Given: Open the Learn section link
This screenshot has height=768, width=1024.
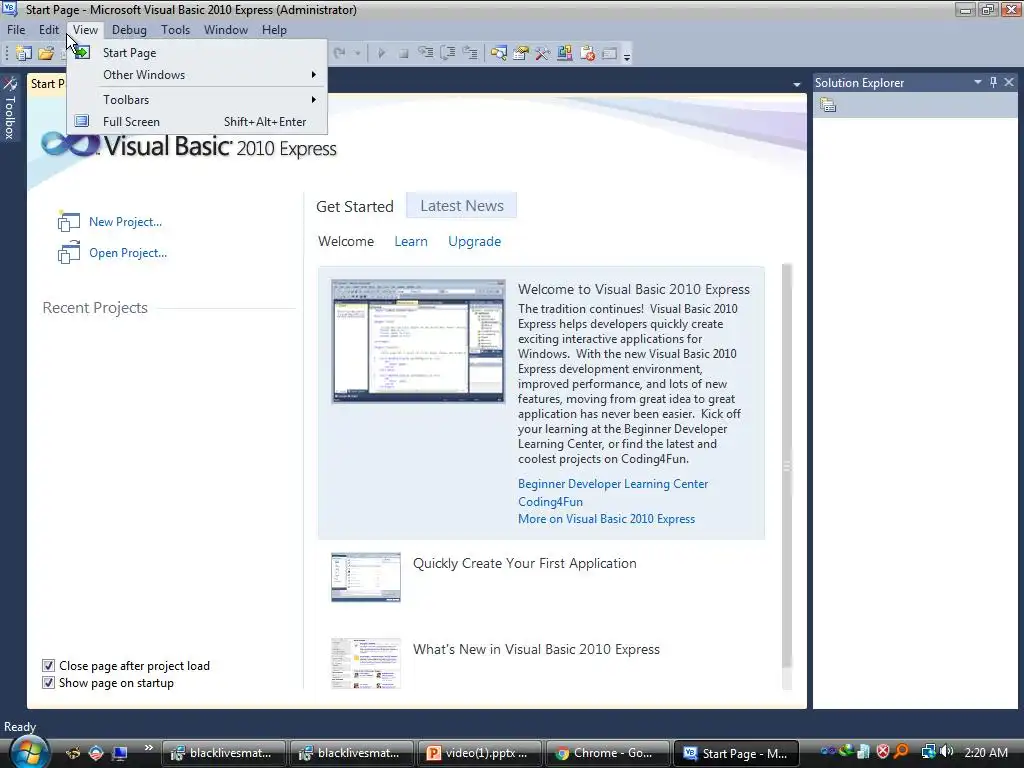Looking at the screenshot, I should [411, 241].
